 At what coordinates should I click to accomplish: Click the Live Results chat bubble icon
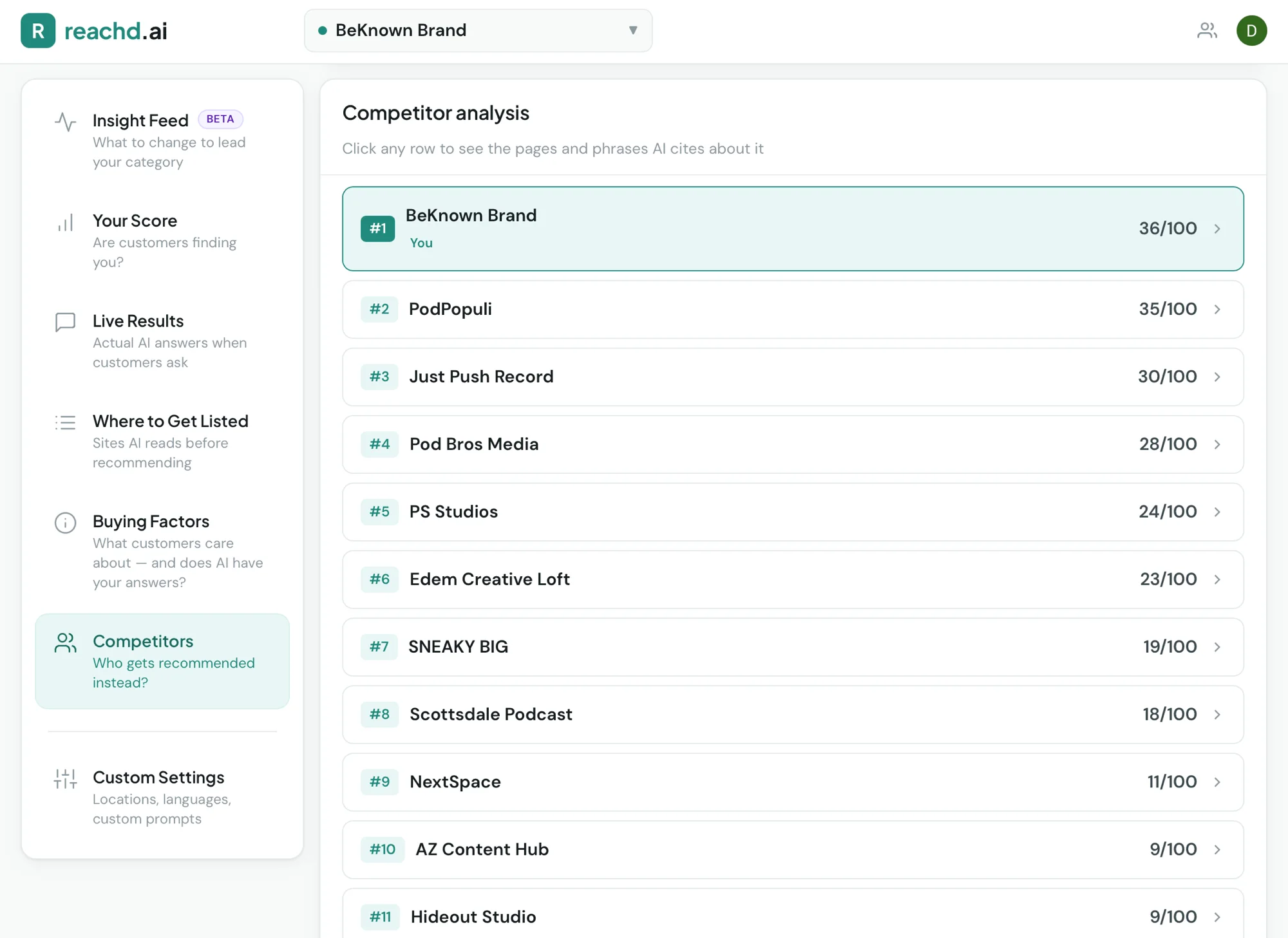65,322
